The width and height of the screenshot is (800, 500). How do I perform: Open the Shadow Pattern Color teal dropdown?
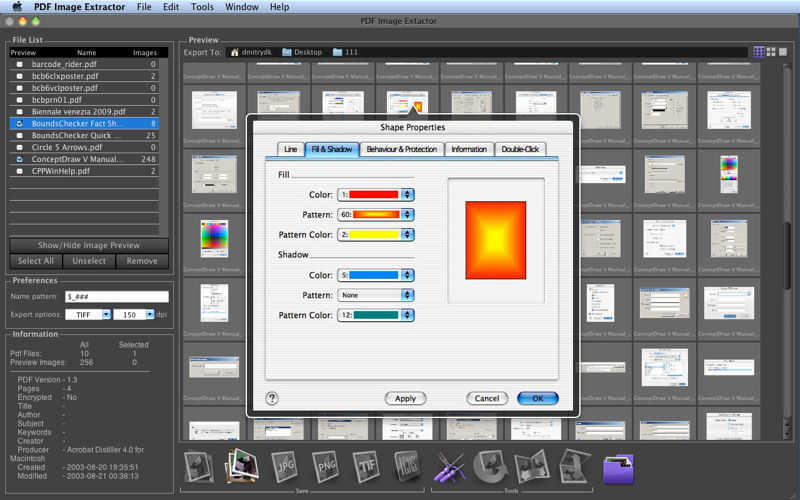[376, 315]
